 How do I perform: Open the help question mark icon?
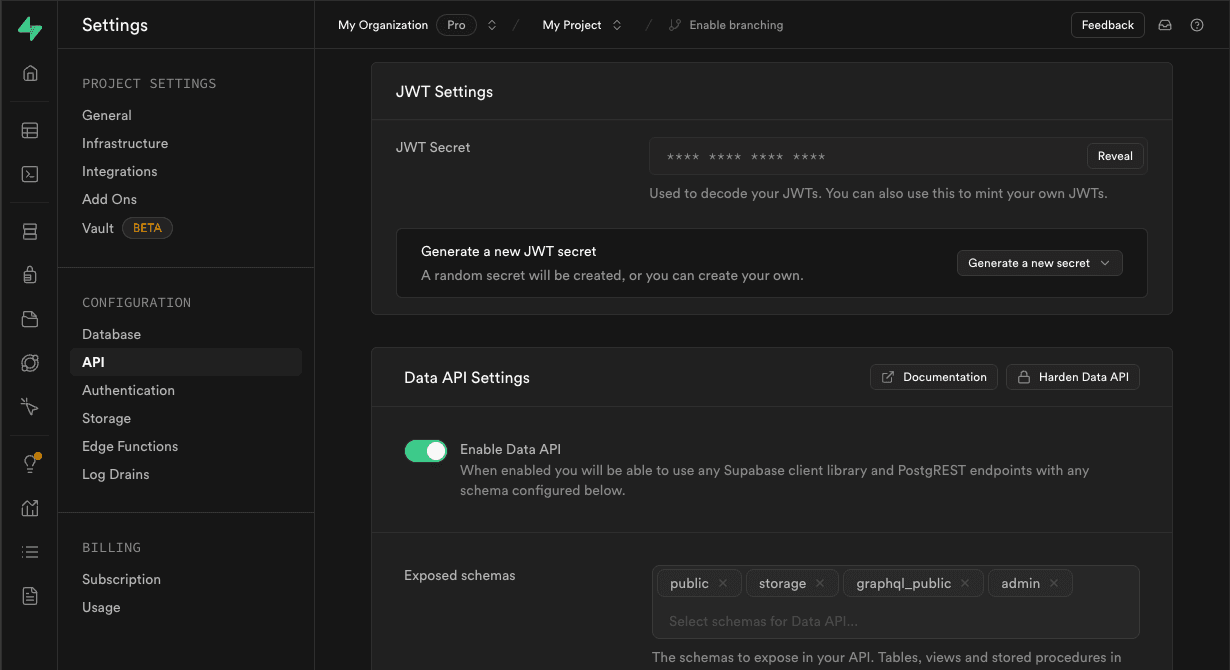1197,24
